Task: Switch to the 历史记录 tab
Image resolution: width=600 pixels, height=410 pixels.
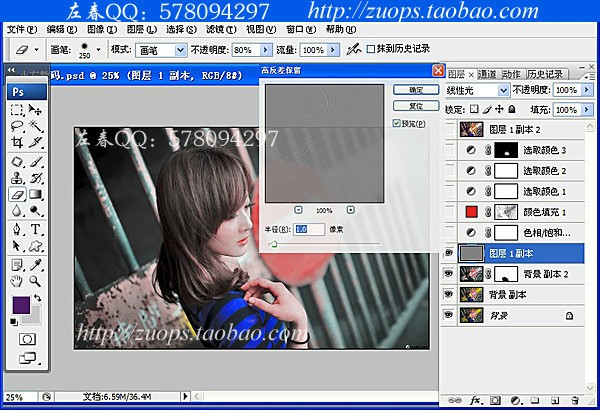Action: click(545, 74)
